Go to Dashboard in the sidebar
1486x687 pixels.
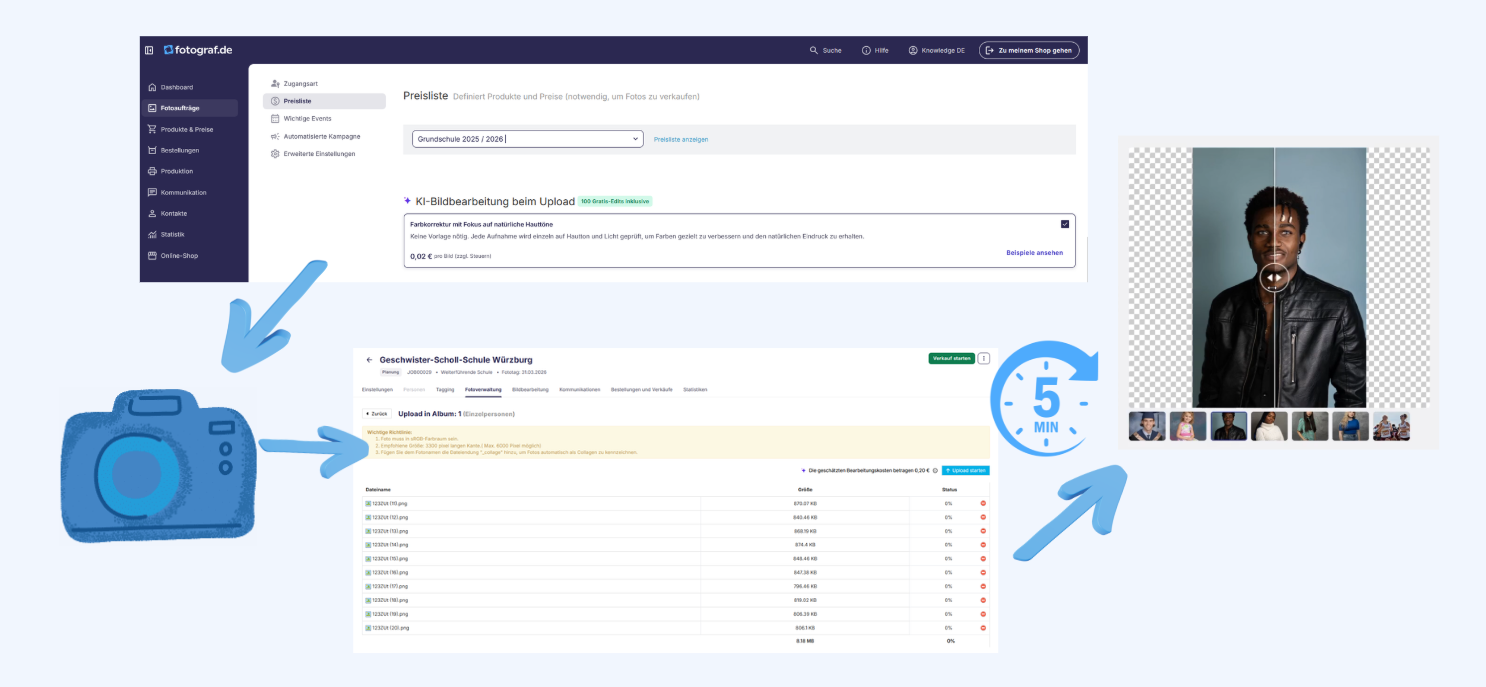coord(170,87)
